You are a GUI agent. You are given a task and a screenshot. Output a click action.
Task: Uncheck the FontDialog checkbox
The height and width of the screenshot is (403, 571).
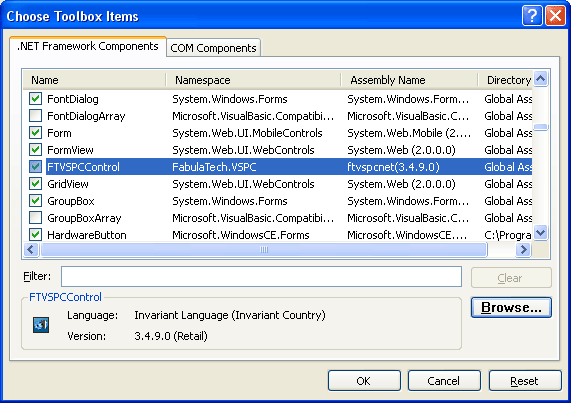click(x=35, y=99)
